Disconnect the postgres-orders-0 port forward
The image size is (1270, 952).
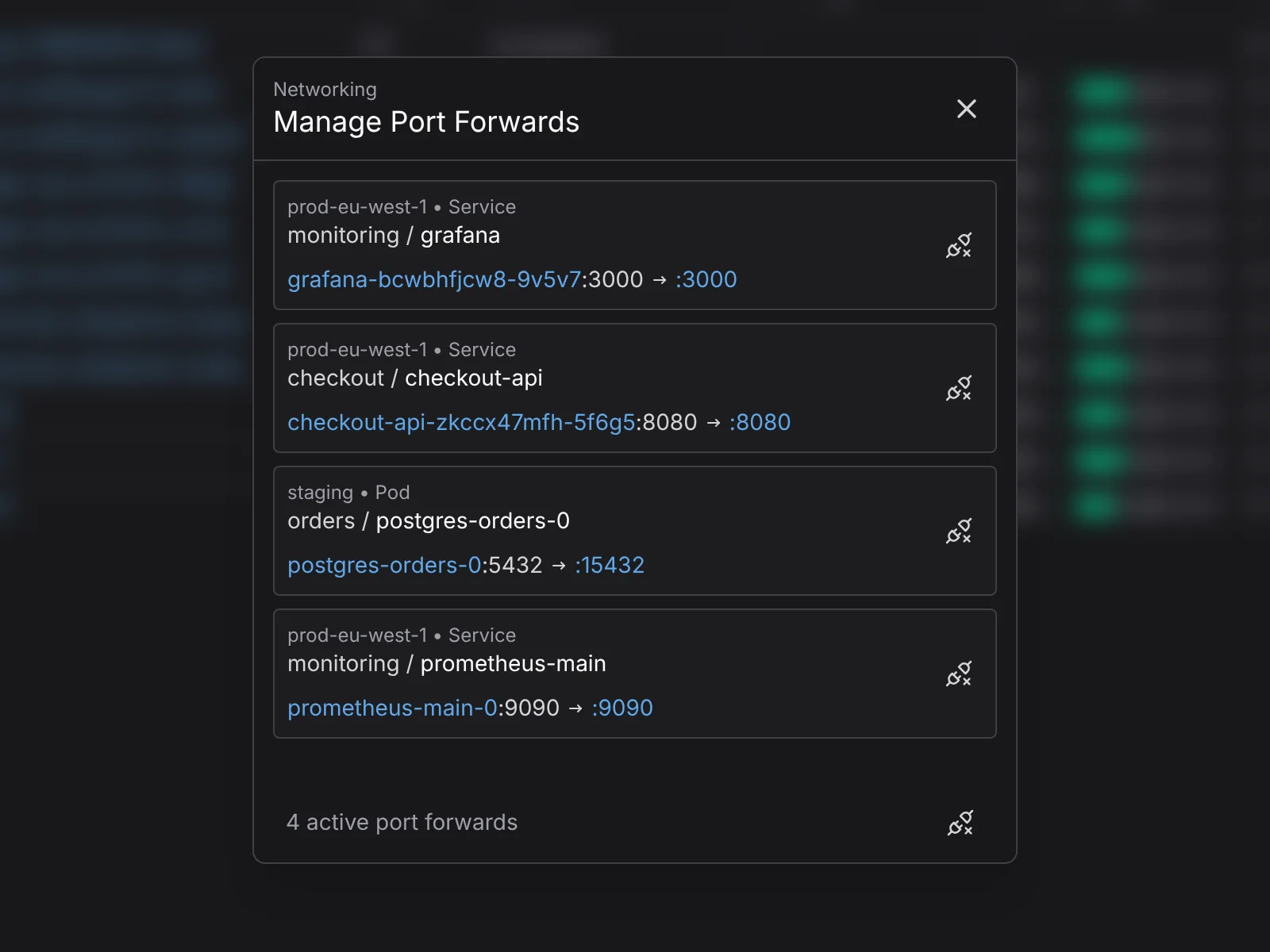tap(959, 531)
